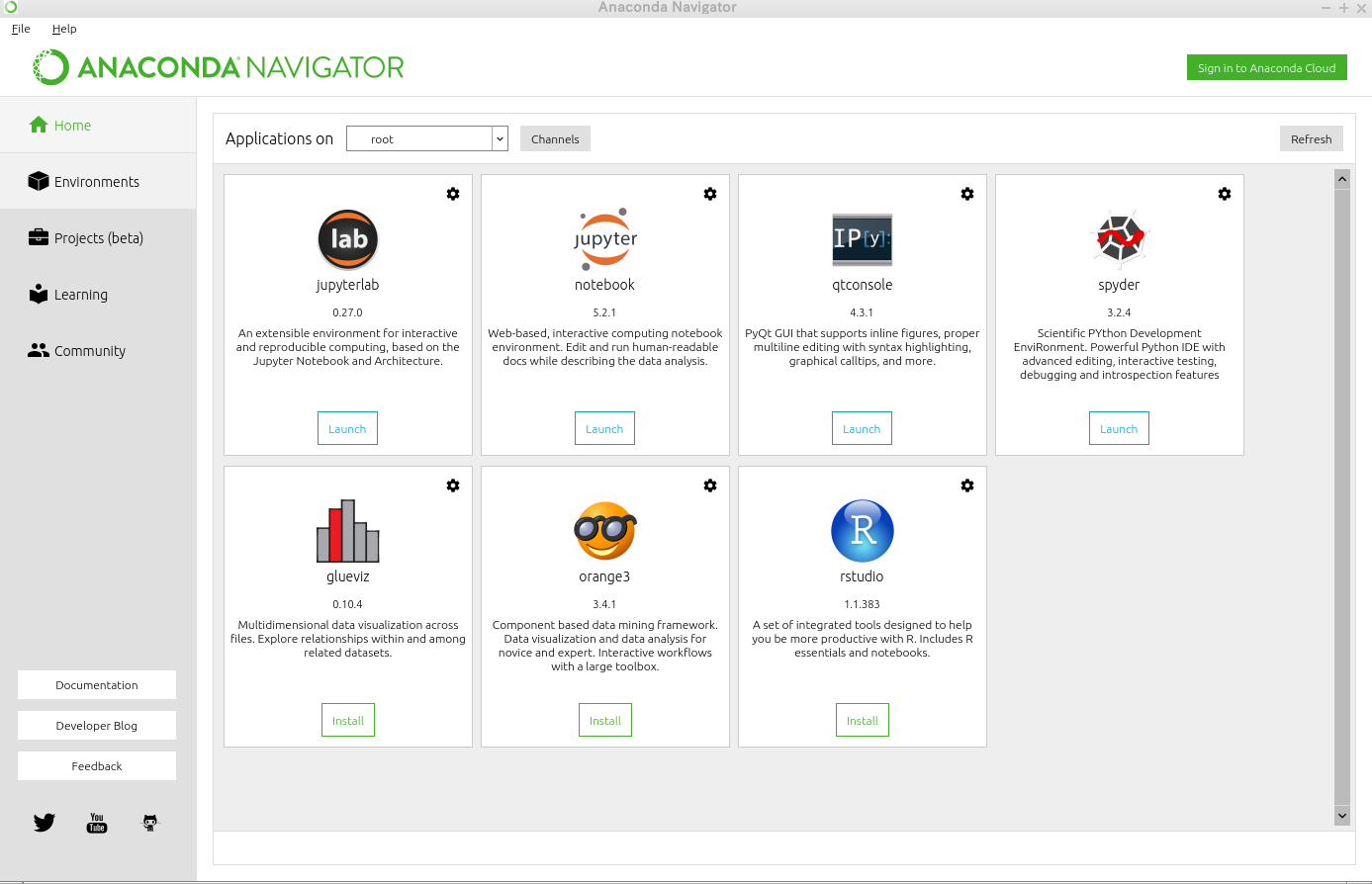The image size is (1372, 884).
Task: Refresh the applications list
Action: [x=1311, y=138]
